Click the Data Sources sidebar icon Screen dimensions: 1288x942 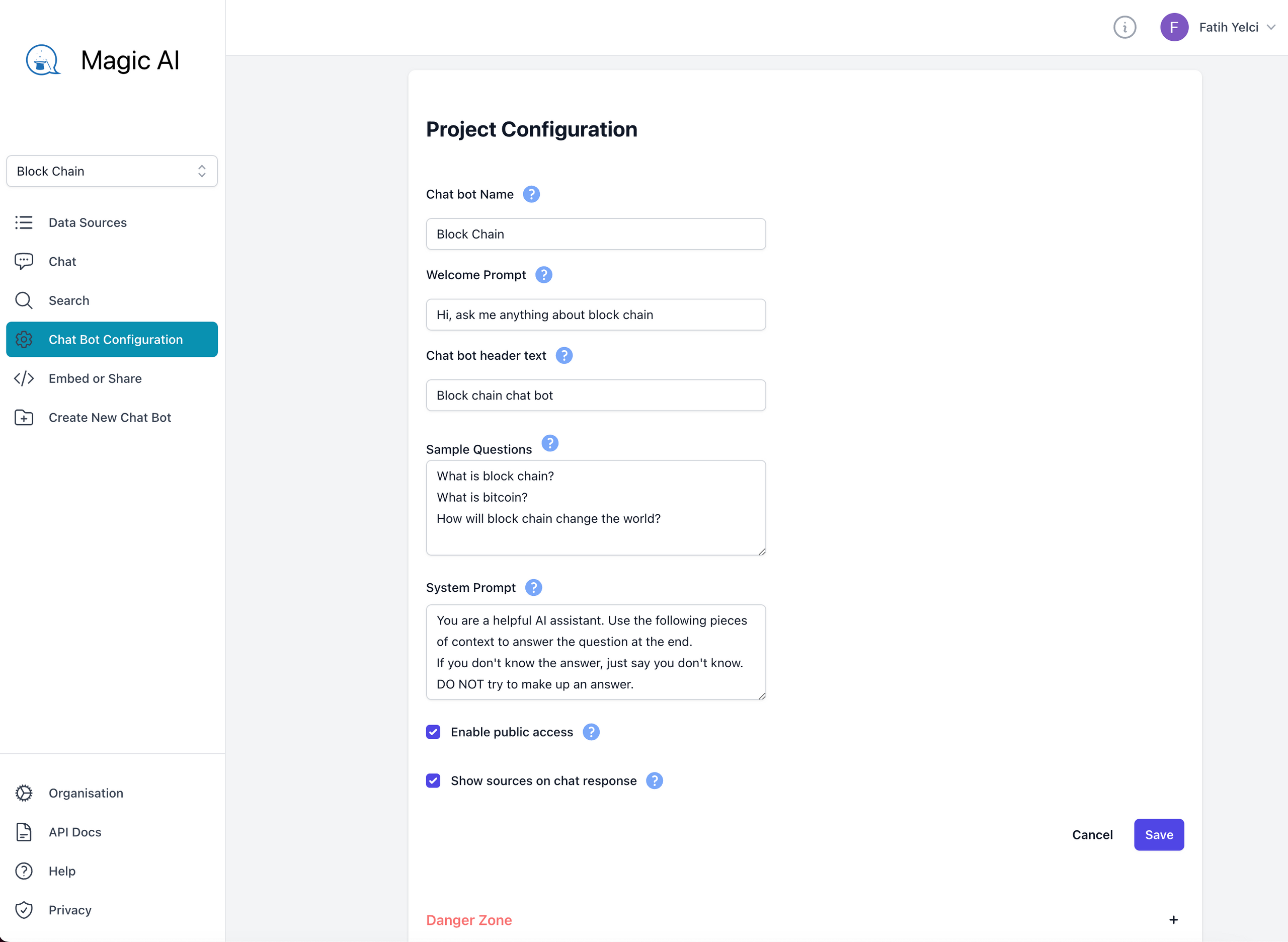point(23,222)
